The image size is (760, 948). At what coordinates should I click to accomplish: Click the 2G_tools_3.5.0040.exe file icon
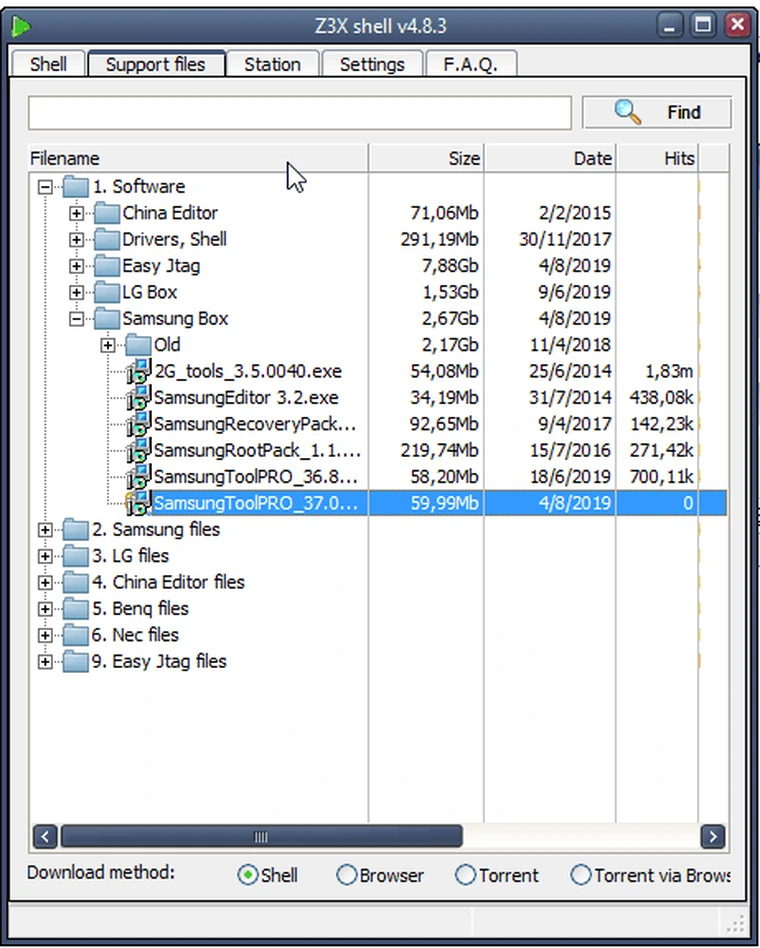pos(138,371)
